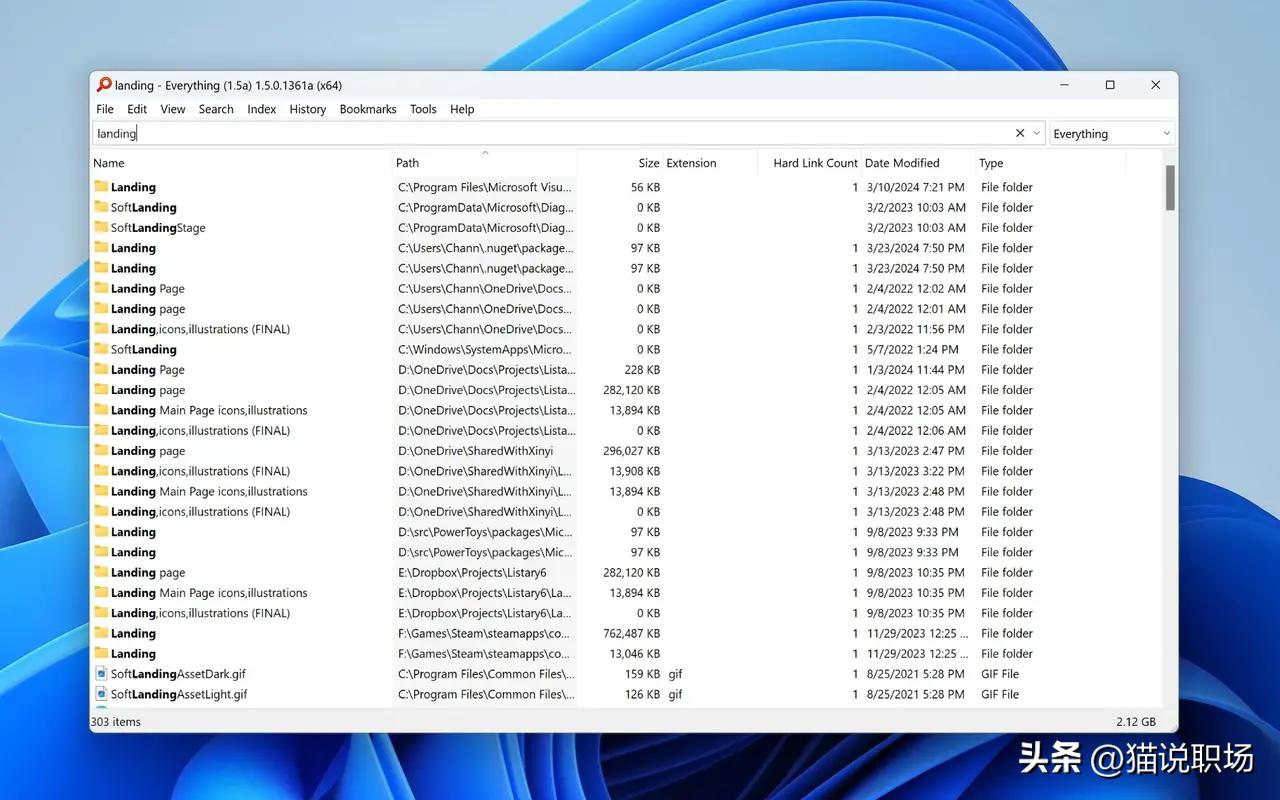Sort results by Size column header
This screenshot has height=800, width=1280.
coord(649,163)
